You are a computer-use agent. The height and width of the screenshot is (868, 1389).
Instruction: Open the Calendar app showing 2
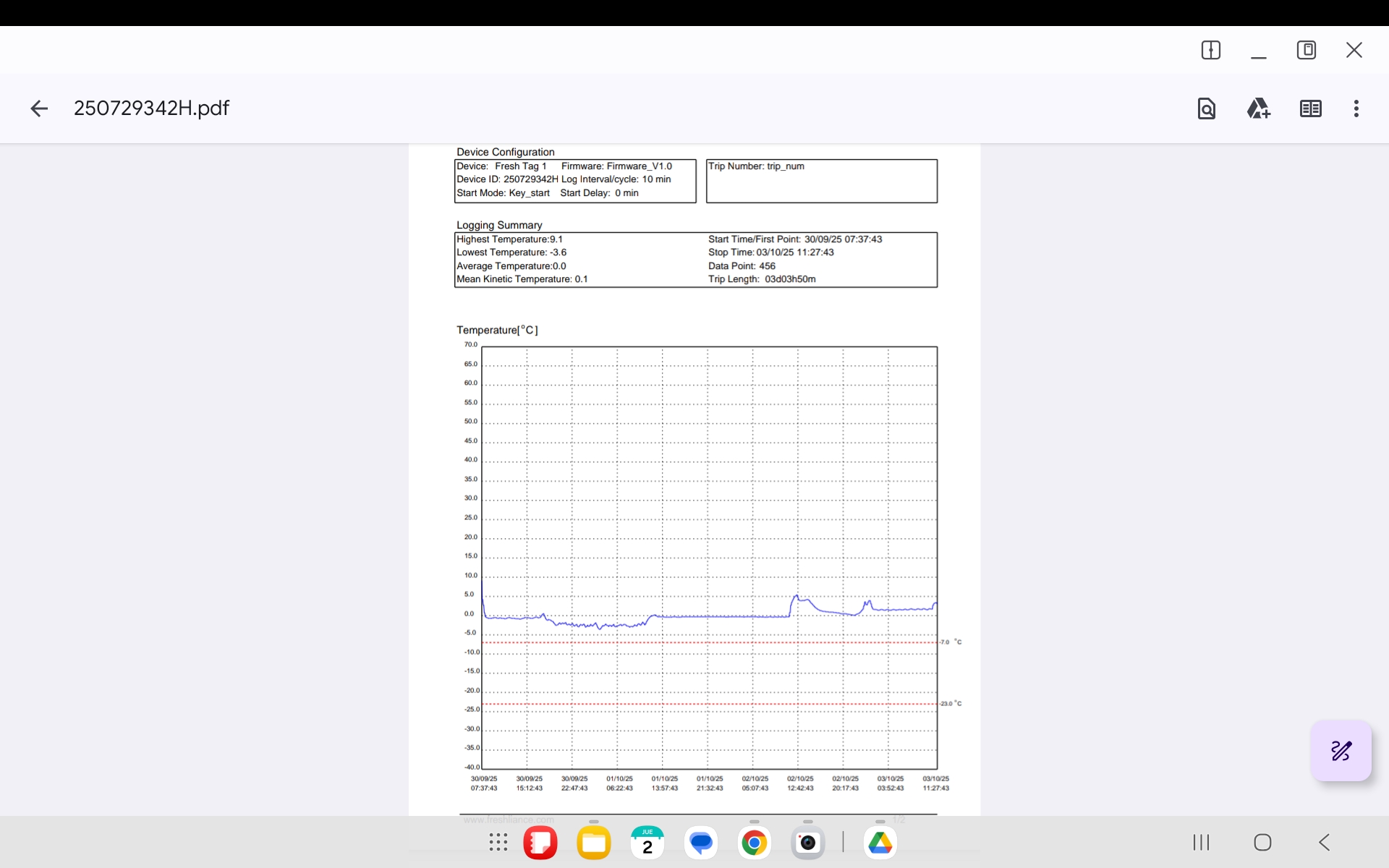(647, 843)
